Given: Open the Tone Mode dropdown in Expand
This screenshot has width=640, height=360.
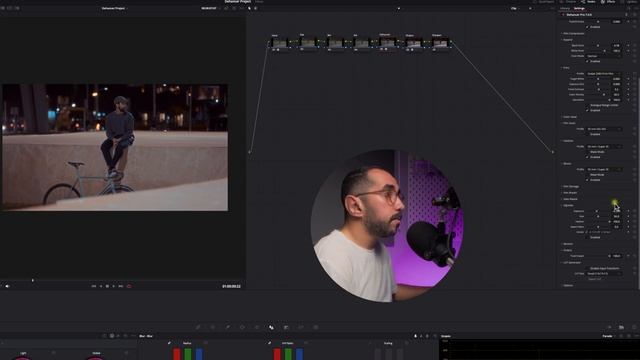Looking at the screenshot, I should coord(604,56).
